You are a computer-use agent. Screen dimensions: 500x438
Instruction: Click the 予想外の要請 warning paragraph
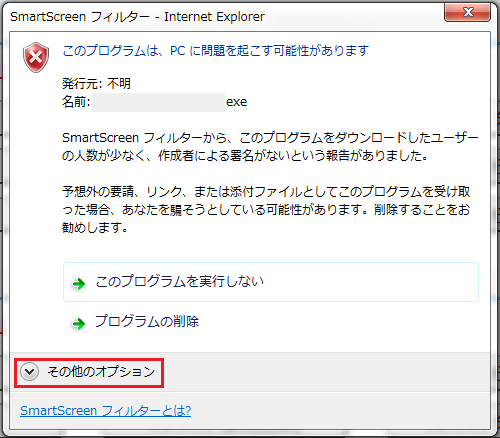(266, 210)
